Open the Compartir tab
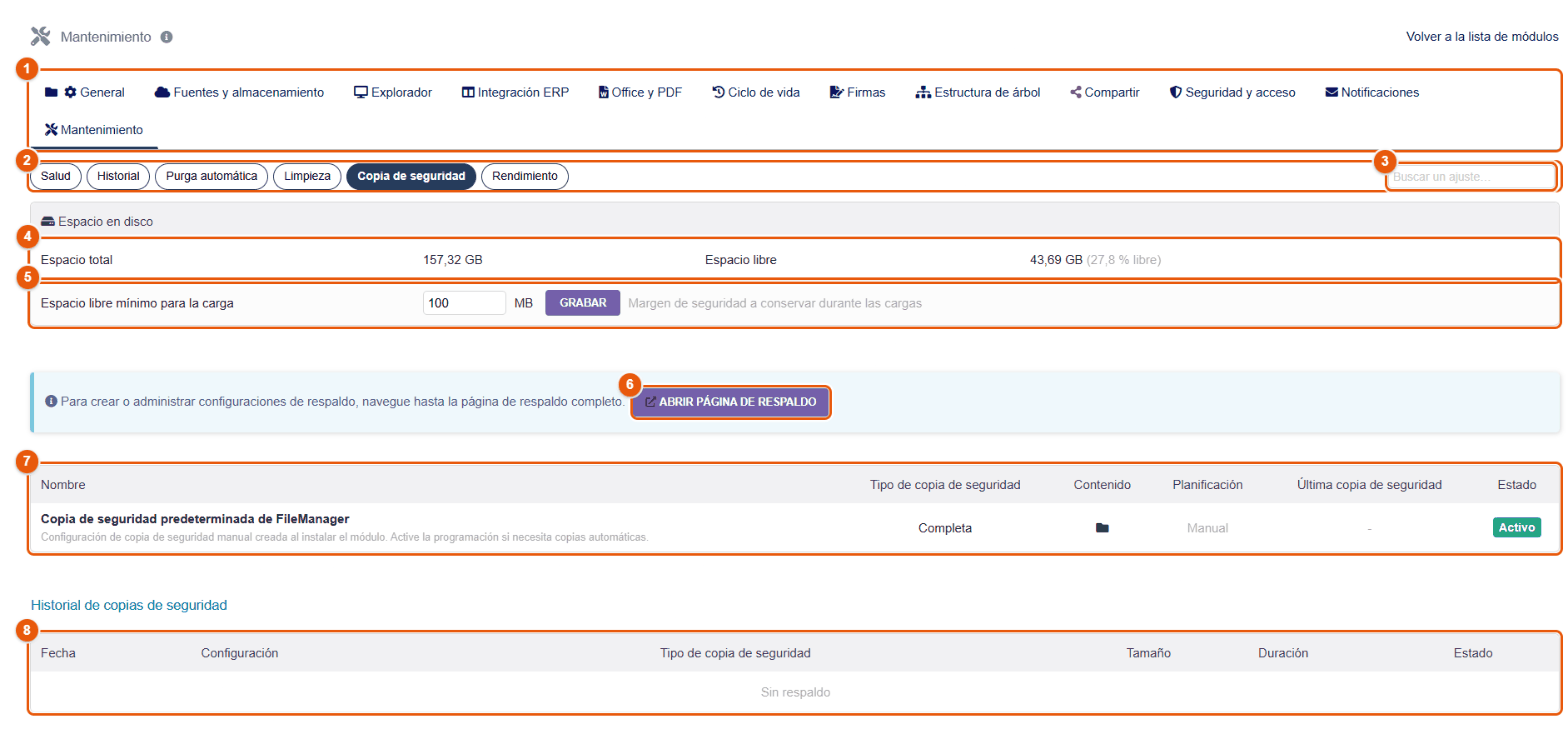1568x729 pixels. [1105, 92]
